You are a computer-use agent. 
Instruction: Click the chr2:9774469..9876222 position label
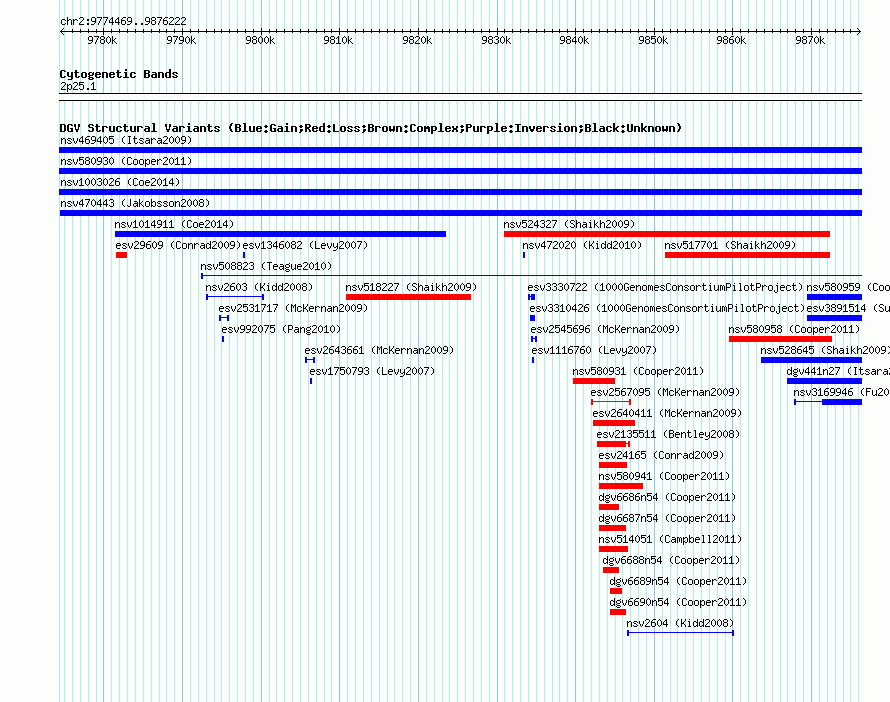[x=123, y=21]
